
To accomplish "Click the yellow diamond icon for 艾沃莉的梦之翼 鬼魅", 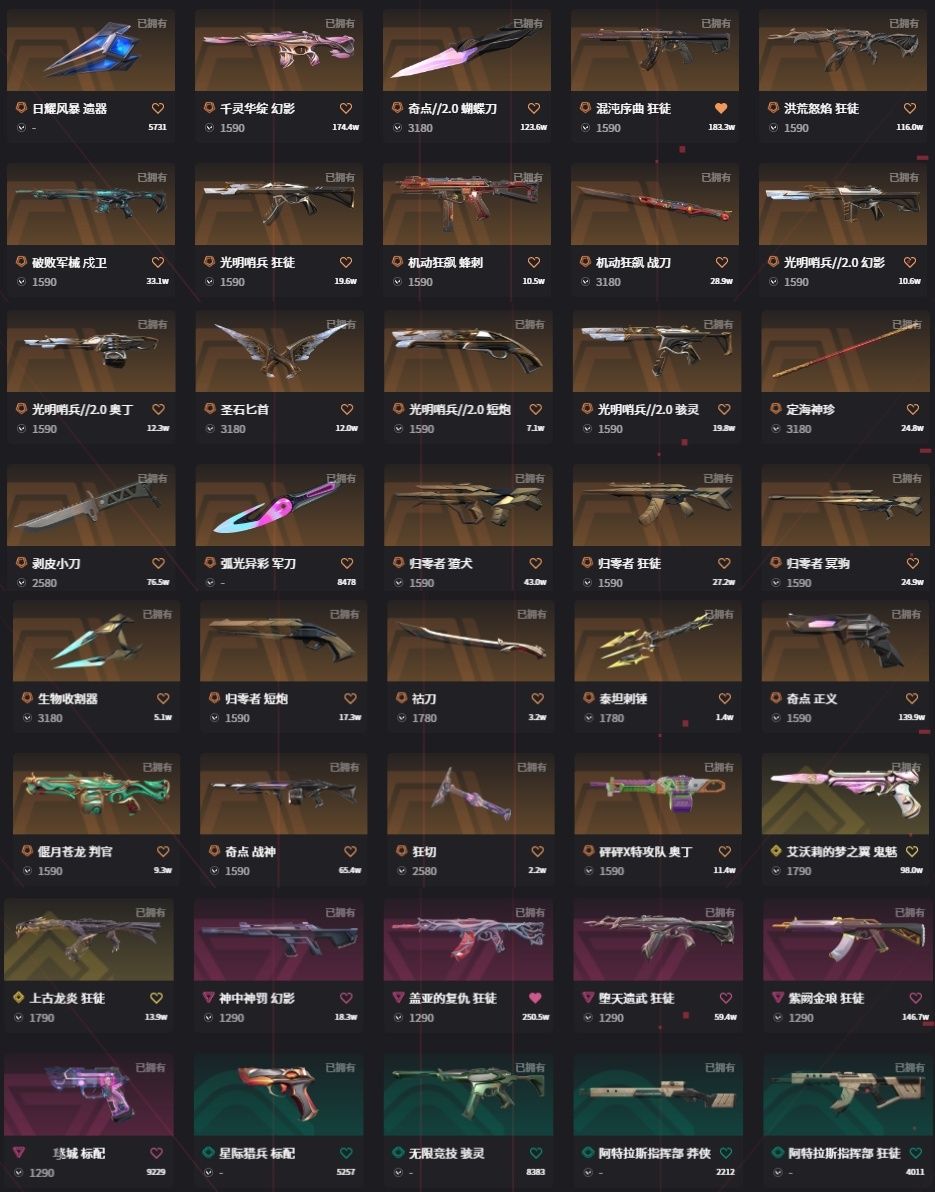I will 776,851.
